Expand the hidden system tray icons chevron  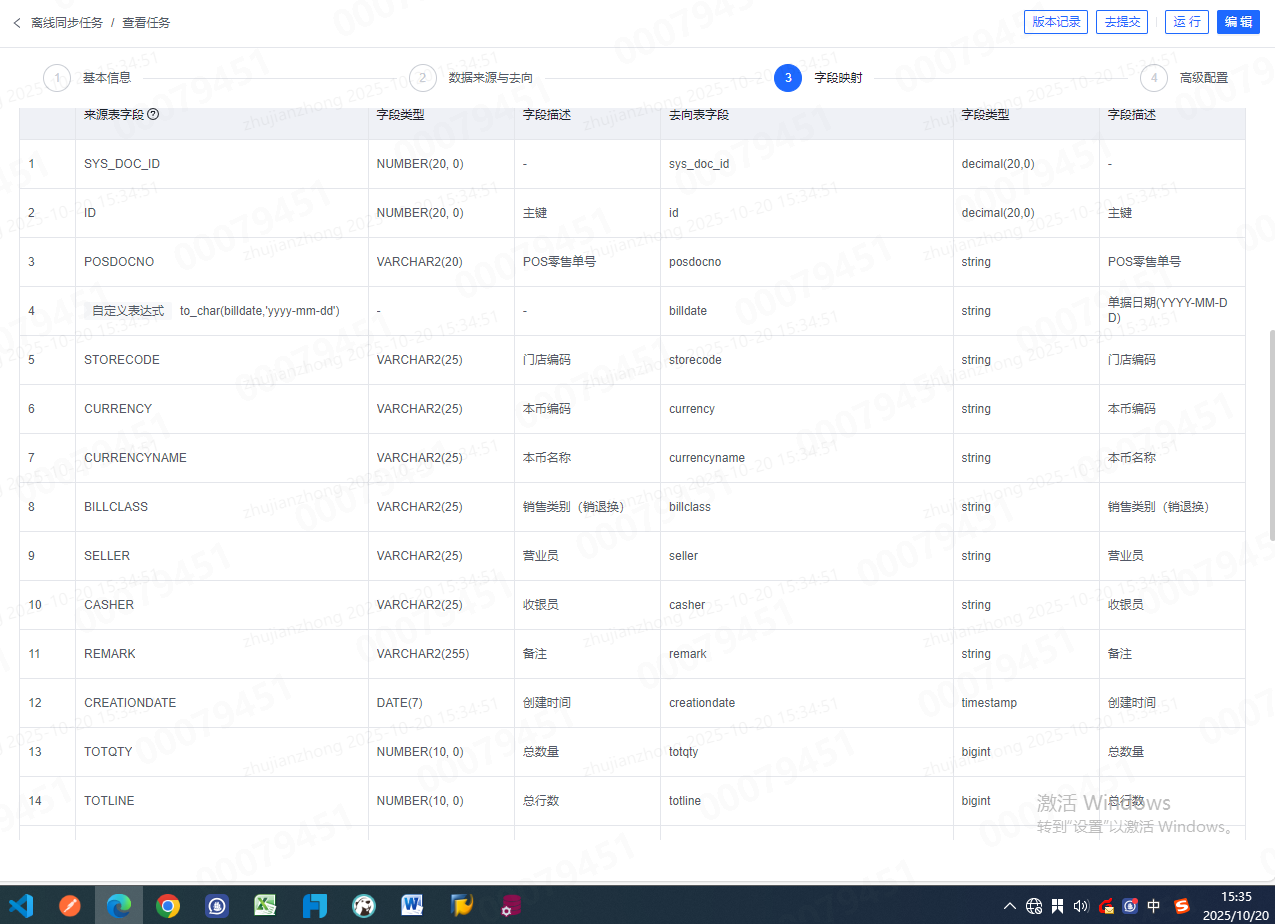(x=1010, y=906)
